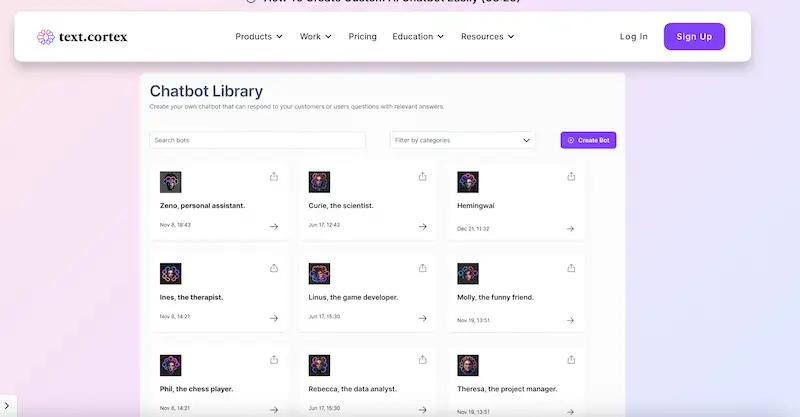Expand the Products dropdown menu
The width and height of the screenshot is (800, 417).
coord(258,37)
